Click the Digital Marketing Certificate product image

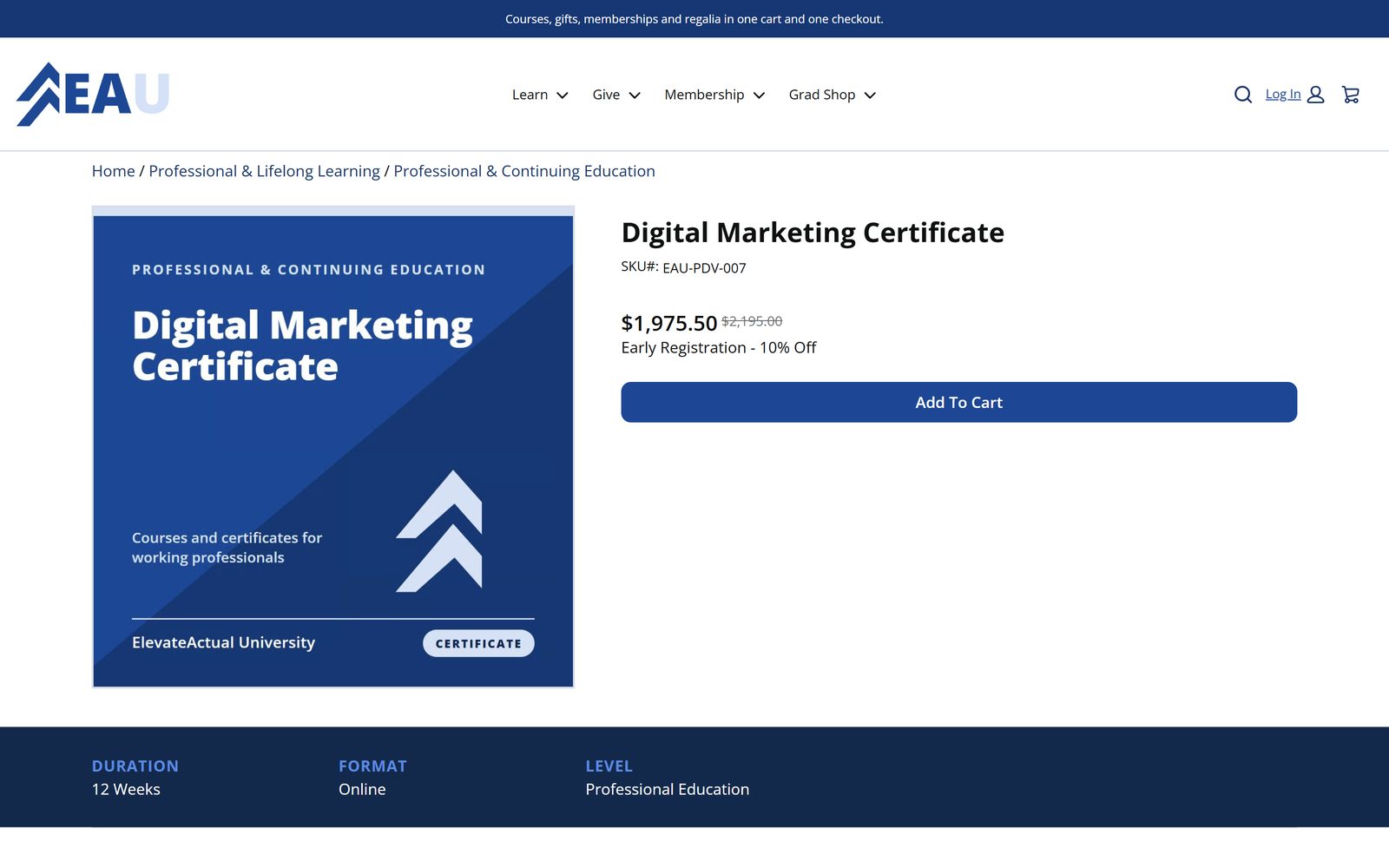(333, 447)
